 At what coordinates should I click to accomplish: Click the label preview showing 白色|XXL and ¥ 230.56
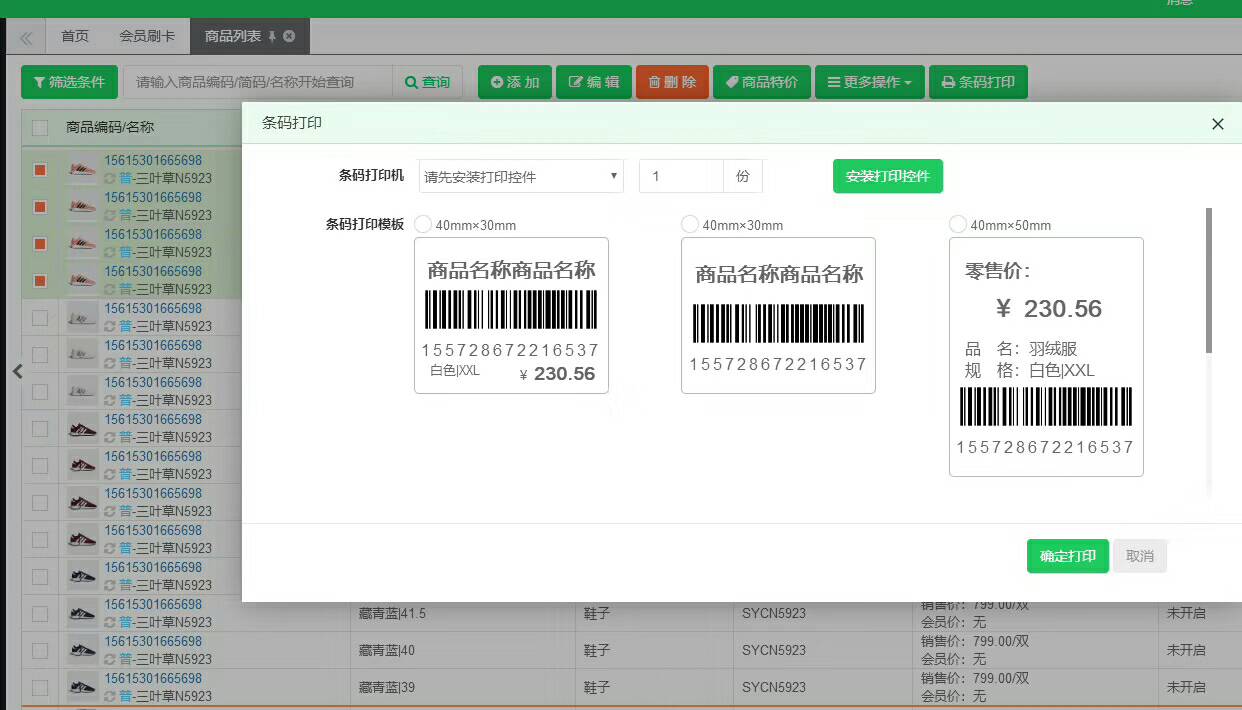point(511,315)
